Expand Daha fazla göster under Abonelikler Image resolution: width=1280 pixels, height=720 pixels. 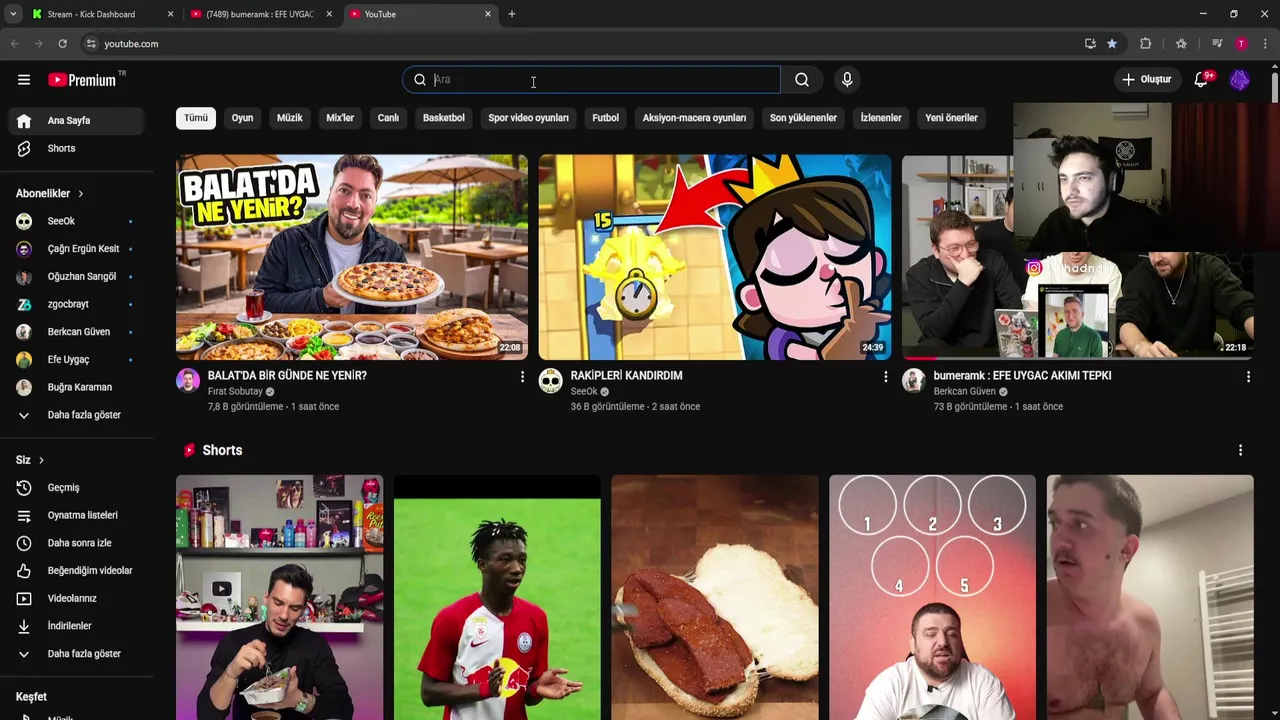[77, 415]
